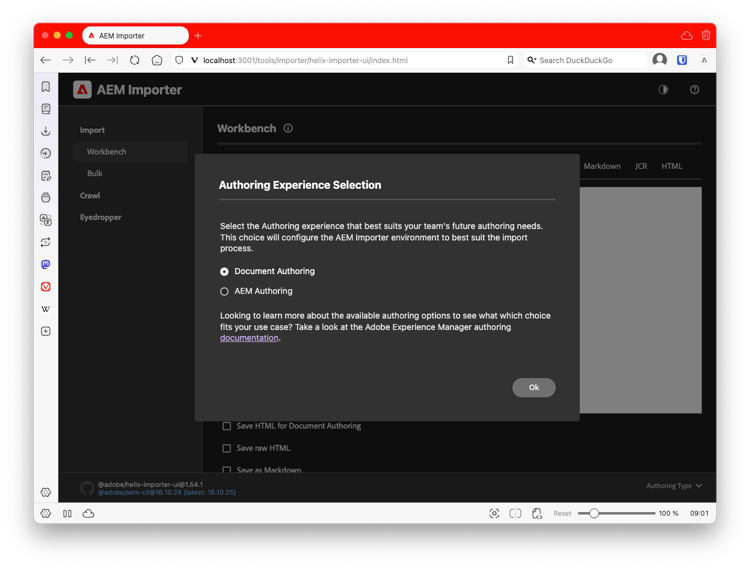Open the documentation link

[x=249, y=338]
